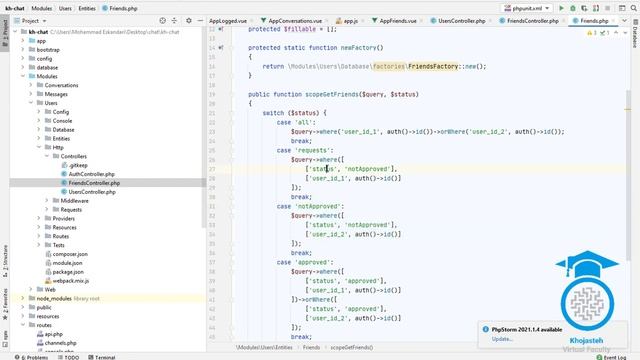This screenshot has width=640, height=360.
Task: Click the \Modules\Users\Entities breadcrumb
Action: click(x=264, y=347)
